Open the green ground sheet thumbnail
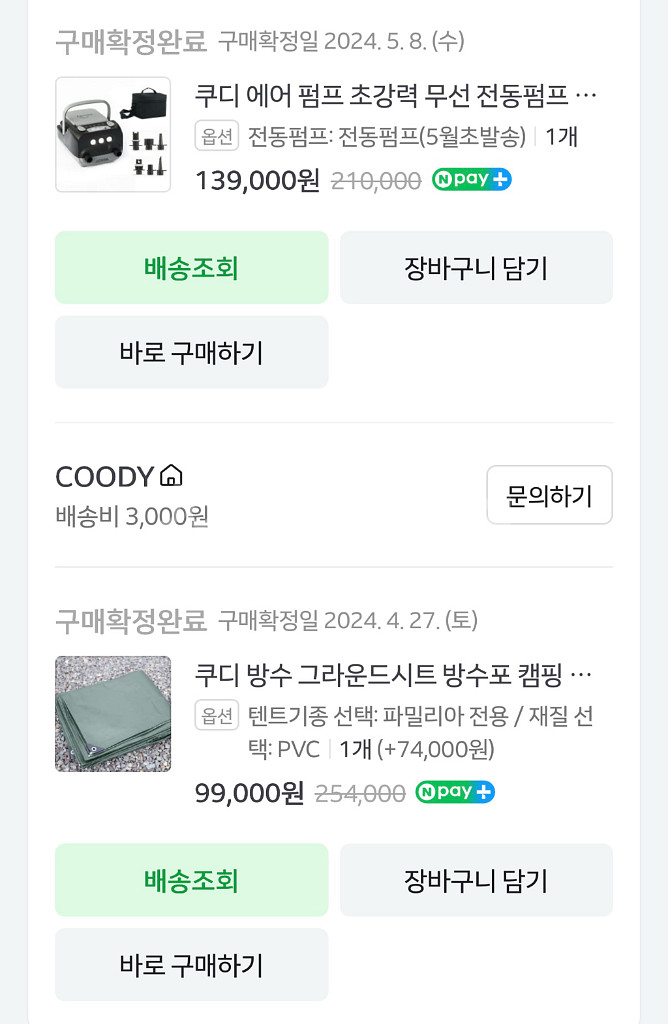The height and width of the screenshot is (1024, 668). 113,714
